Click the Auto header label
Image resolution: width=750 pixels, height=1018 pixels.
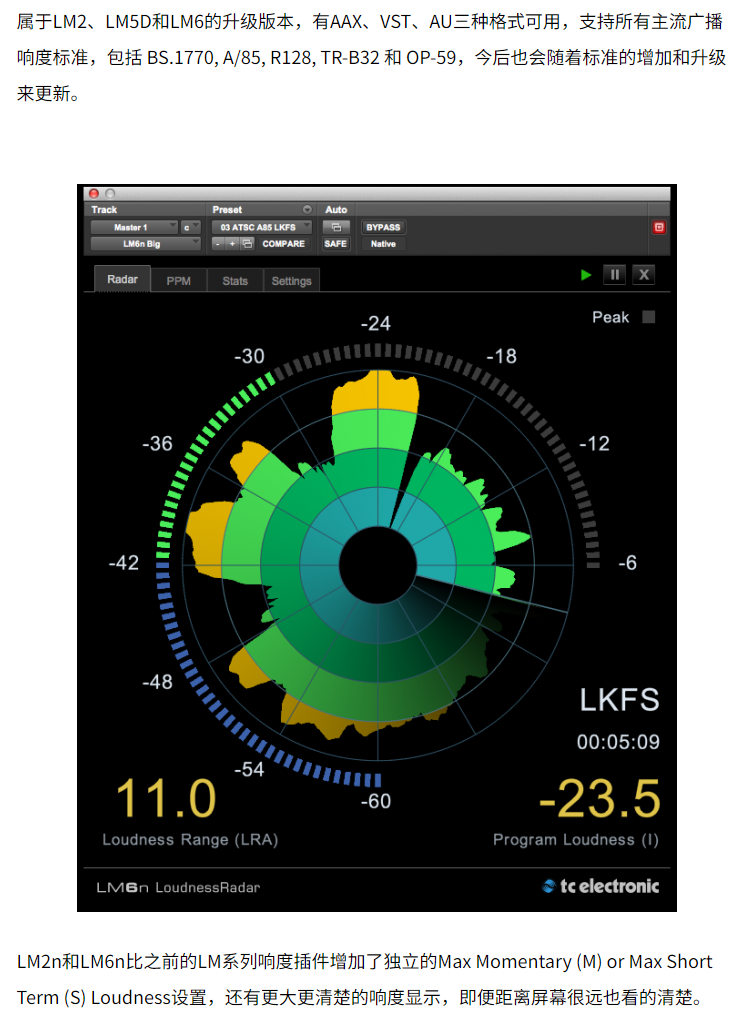point(336,210)
